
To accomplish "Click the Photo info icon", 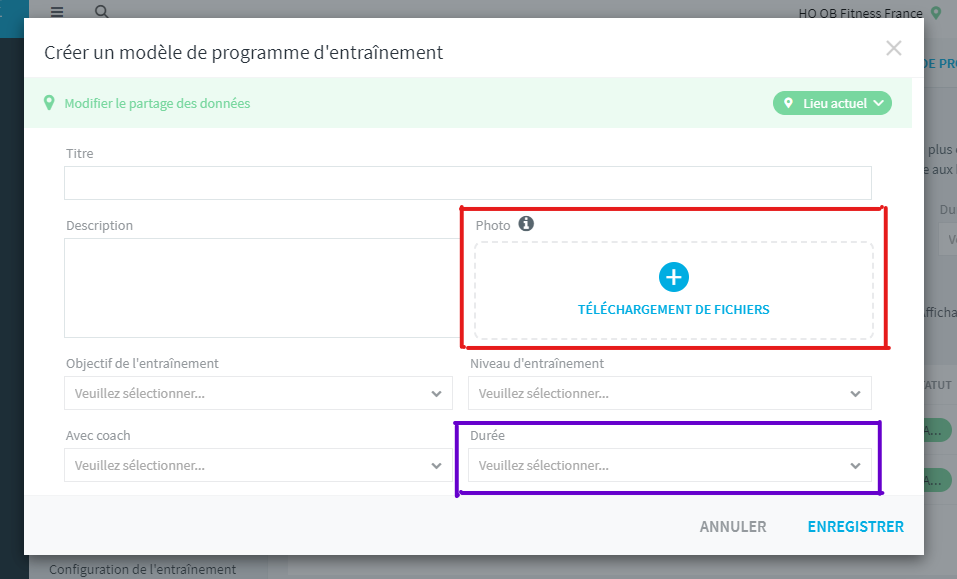I will (x=526, y=224).
